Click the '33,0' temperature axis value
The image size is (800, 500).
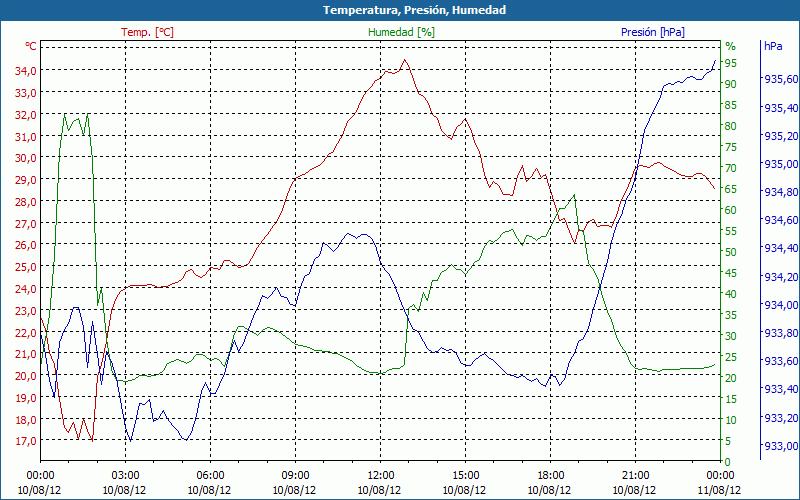[x=26, y=93]
